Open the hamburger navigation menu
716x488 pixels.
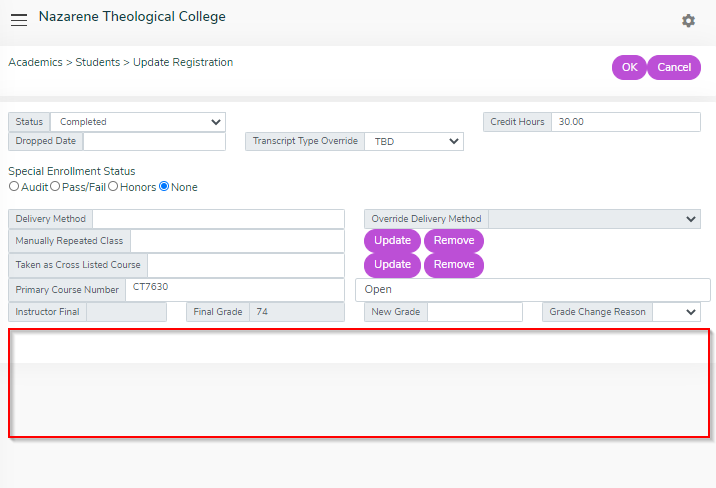coord(19,20)
